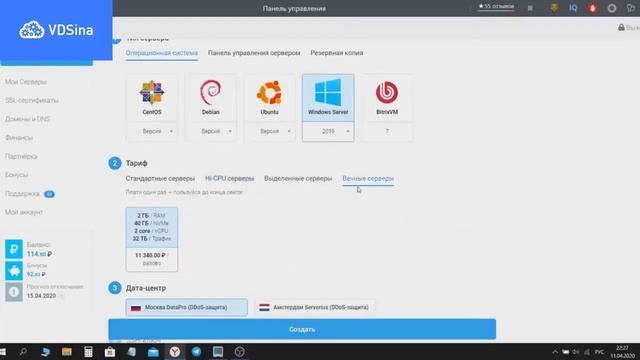
Task: Open the 55 отзывов reviews link
Action: [496, 7]
